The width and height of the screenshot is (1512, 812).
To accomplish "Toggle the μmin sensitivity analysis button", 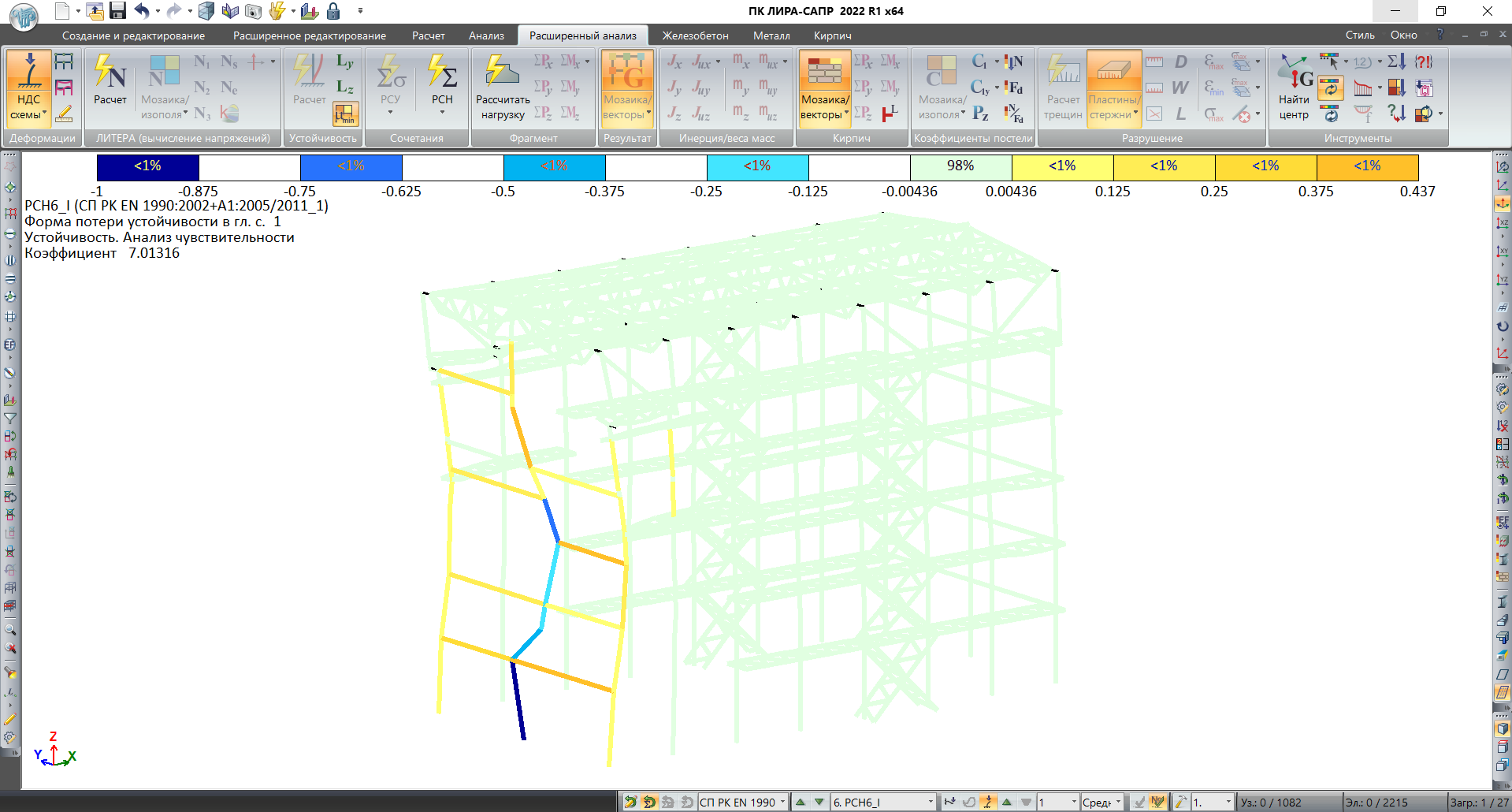I will tap(345, 114).
